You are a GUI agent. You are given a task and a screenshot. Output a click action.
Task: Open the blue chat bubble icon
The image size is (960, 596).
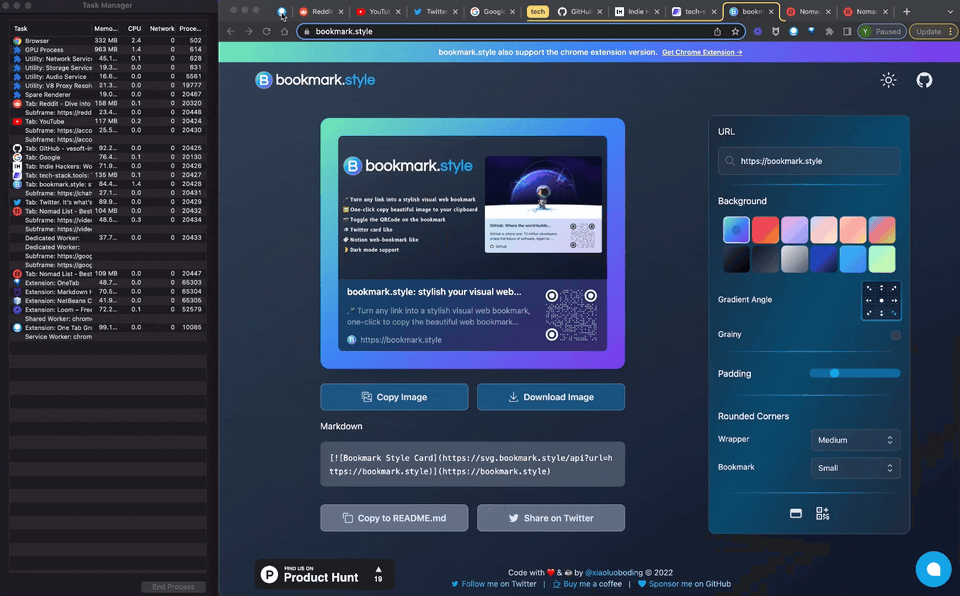(x=933, y=568)
